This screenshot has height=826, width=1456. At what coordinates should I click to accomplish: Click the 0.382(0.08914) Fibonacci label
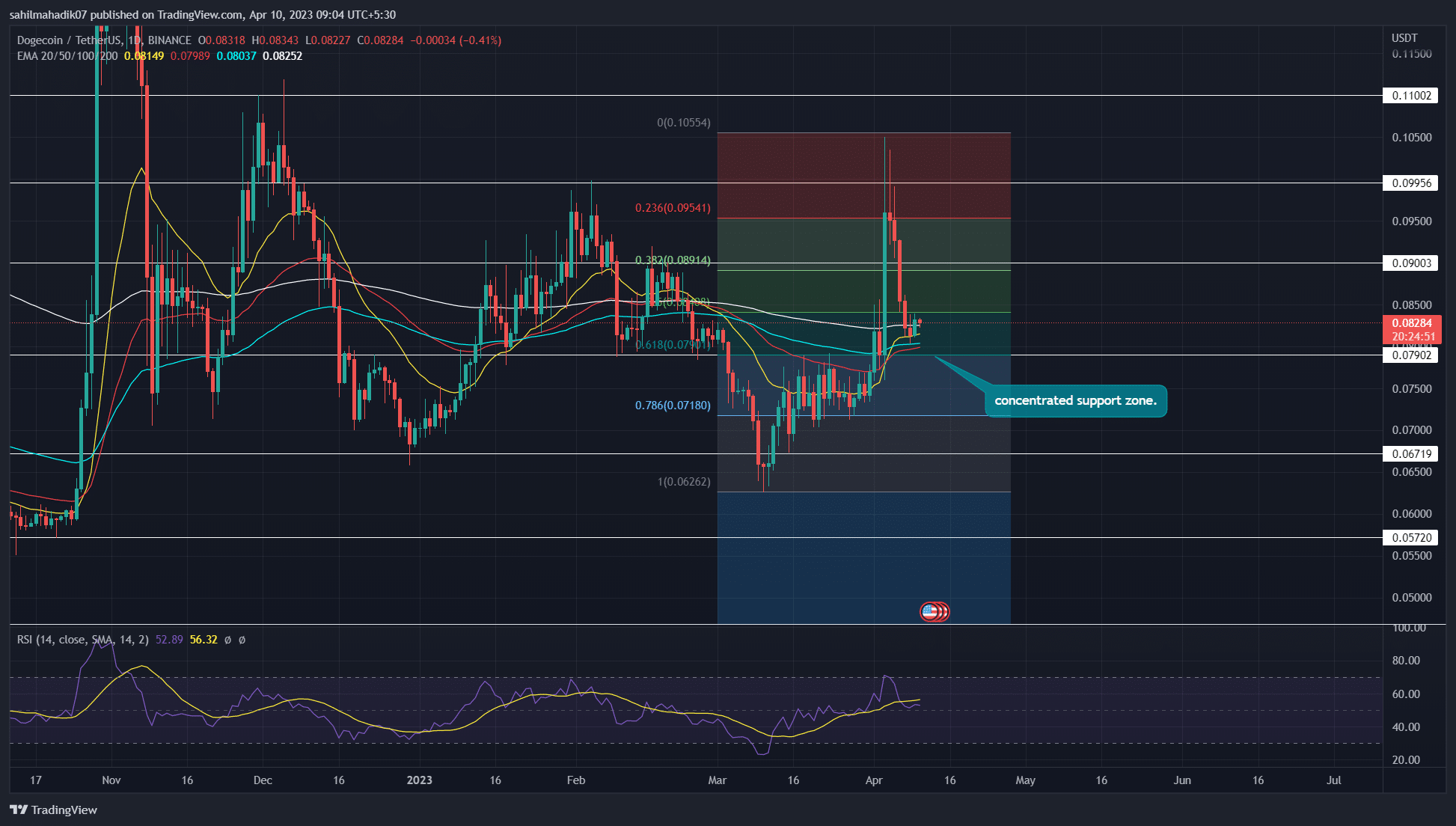tap(673, 260)
